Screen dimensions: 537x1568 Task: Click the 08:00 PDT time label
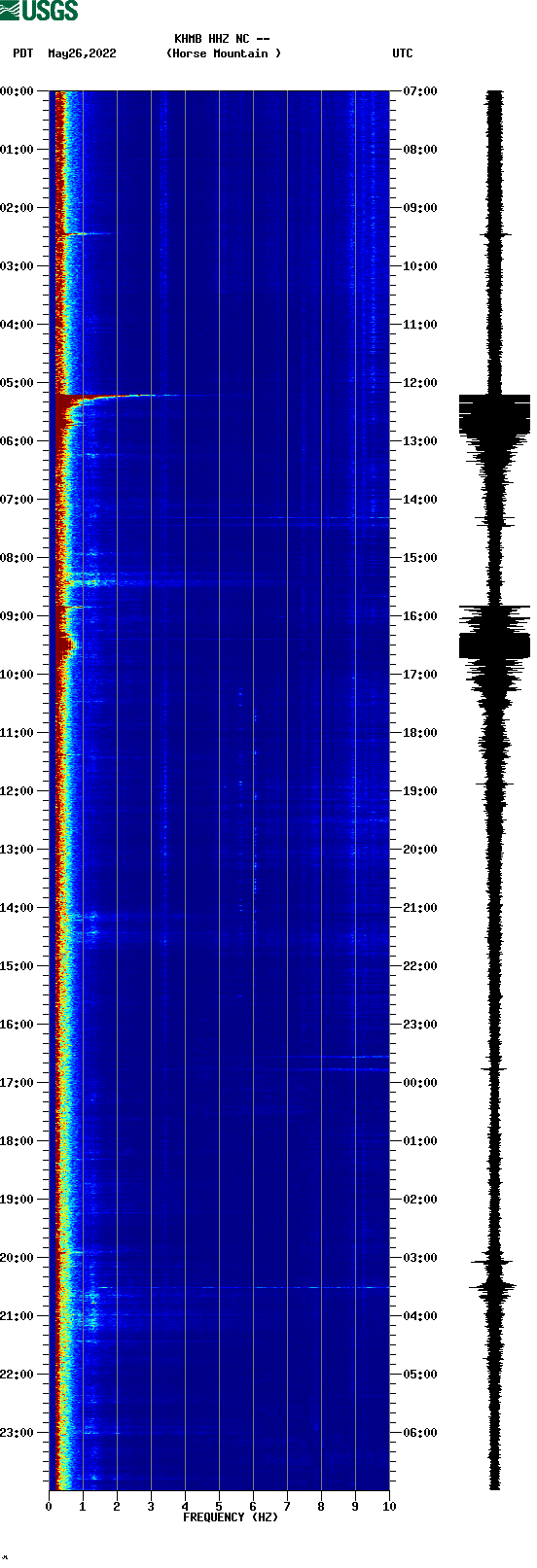click(18, 558)
